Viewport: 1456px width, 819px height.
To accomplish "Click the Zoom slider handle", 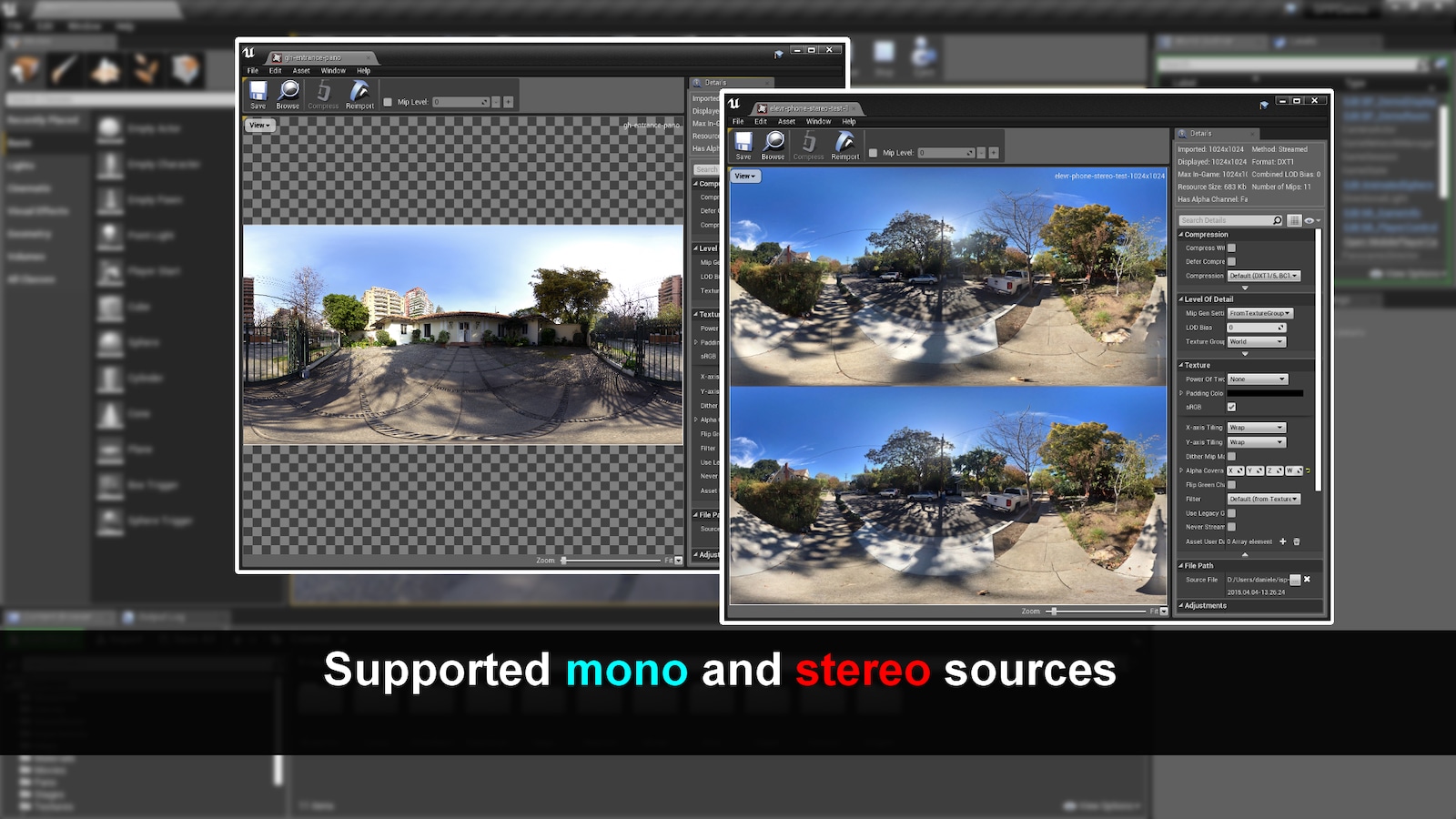I will (x=1056, y=612).
